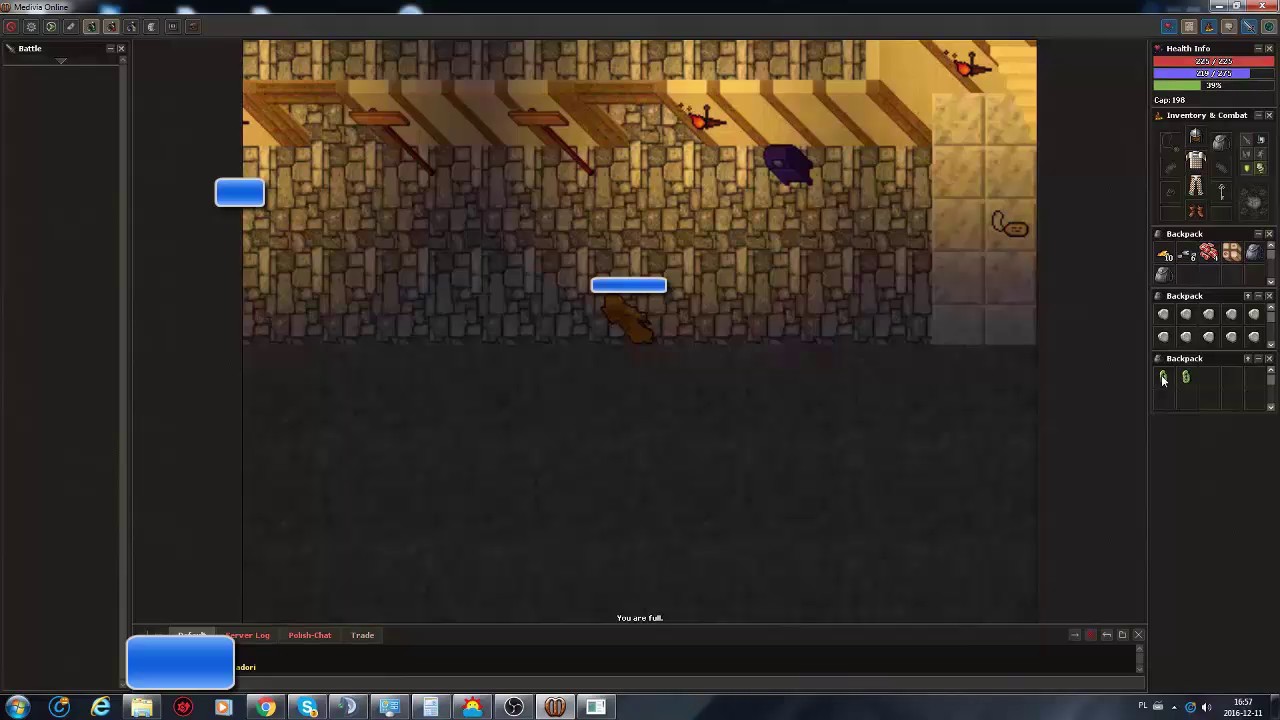
Task: Minimize the Health Info panel
Action: 1258,48
